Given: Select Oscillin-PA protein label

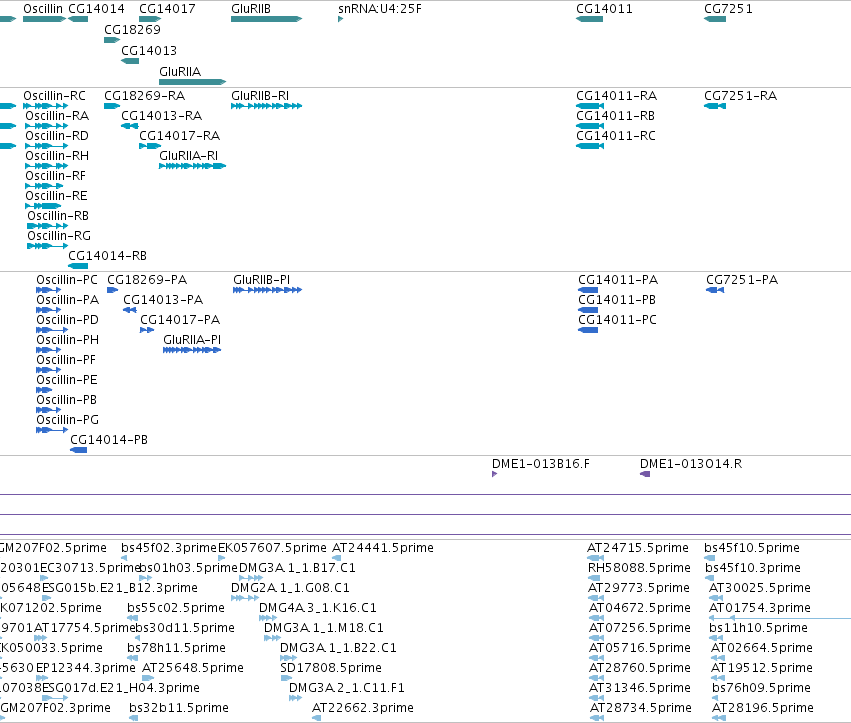Looking at the screenshot, I should pyautogui.click(x=68, y=300).
